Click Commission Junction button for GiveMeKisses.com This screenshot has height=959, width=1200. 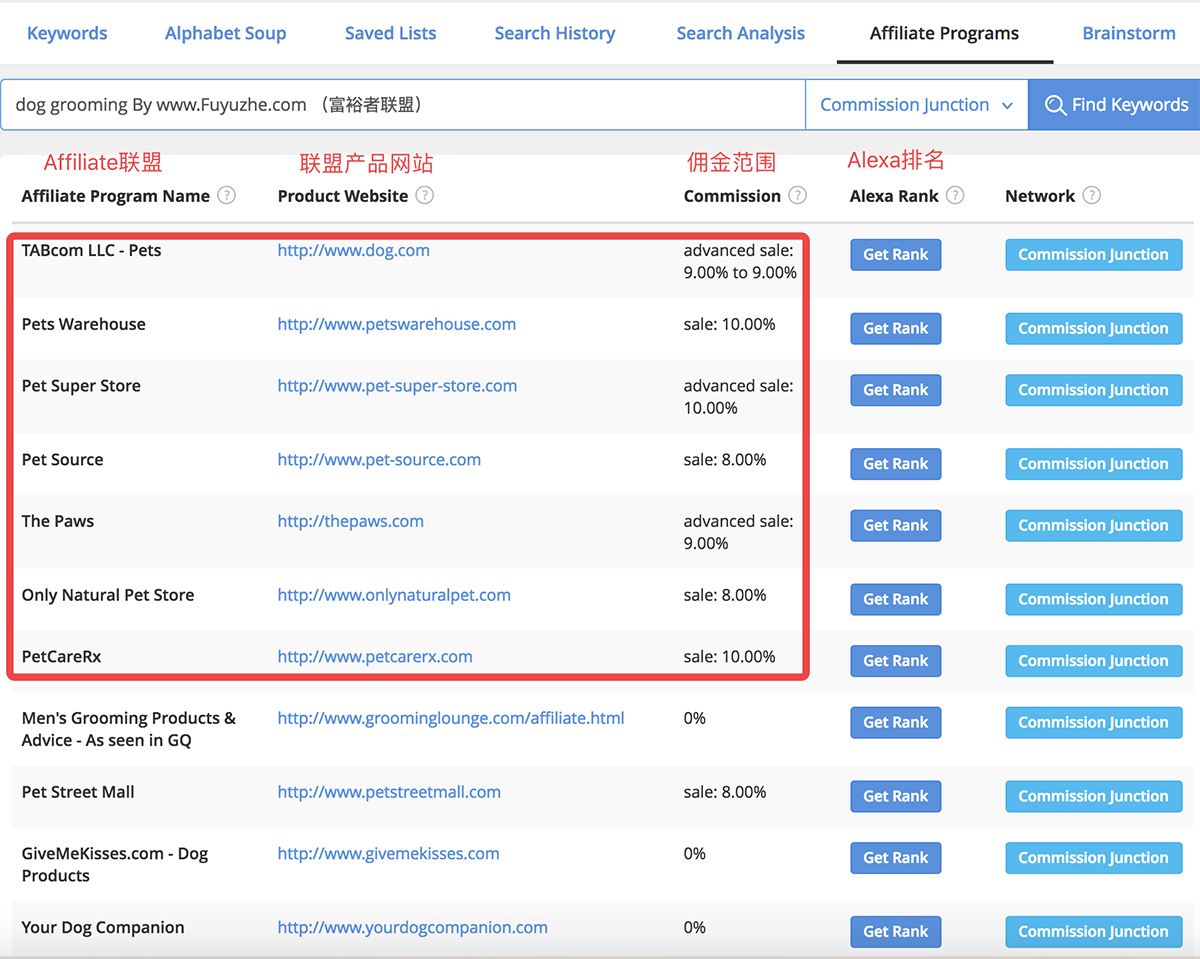[1093, 858]
